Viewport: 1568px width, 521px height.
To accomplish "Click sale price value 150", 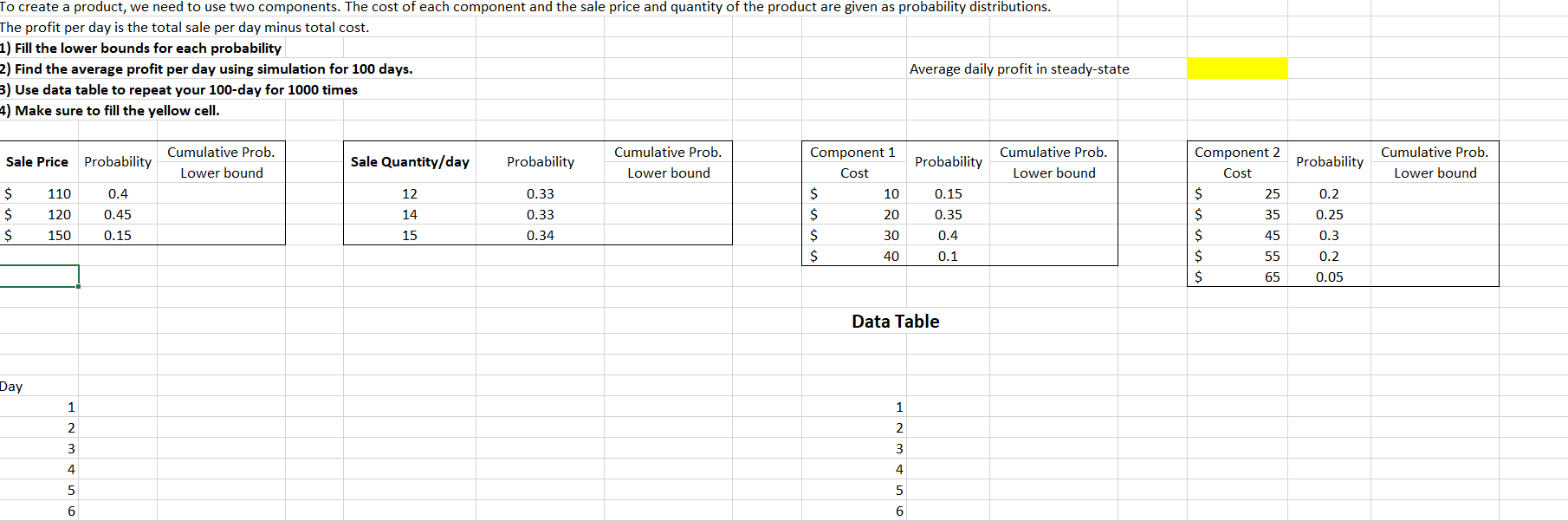I will [59, 236].
